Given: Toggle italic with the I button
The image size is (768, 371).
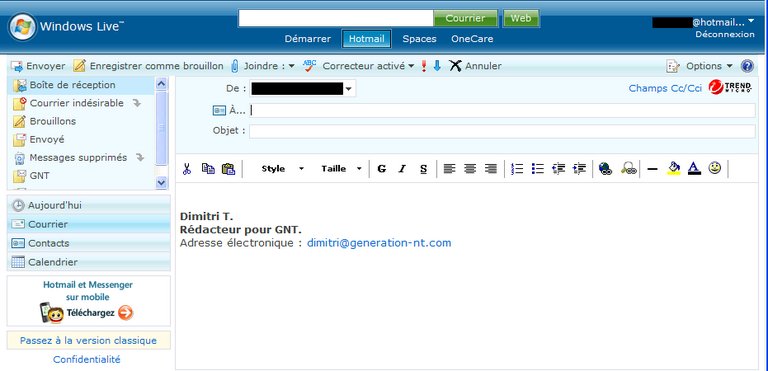Looking at the screenshot, I should pyautogui.click(x=403, y=169).
